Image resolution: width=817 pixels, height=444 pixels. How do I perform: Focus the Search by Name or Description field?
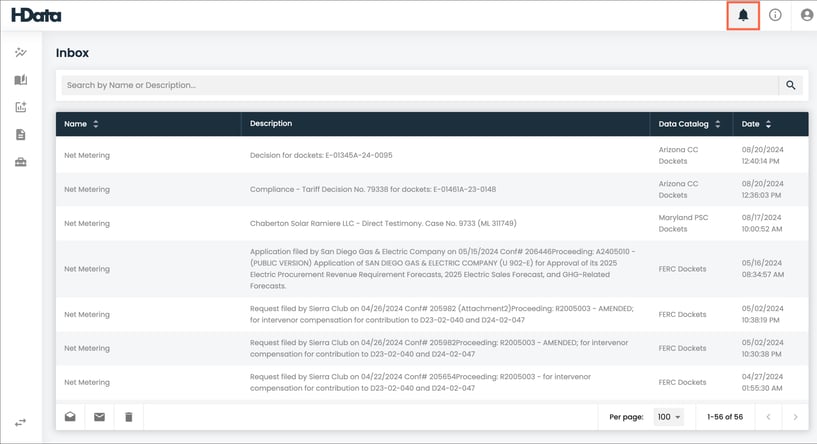[x=420, y=85]
